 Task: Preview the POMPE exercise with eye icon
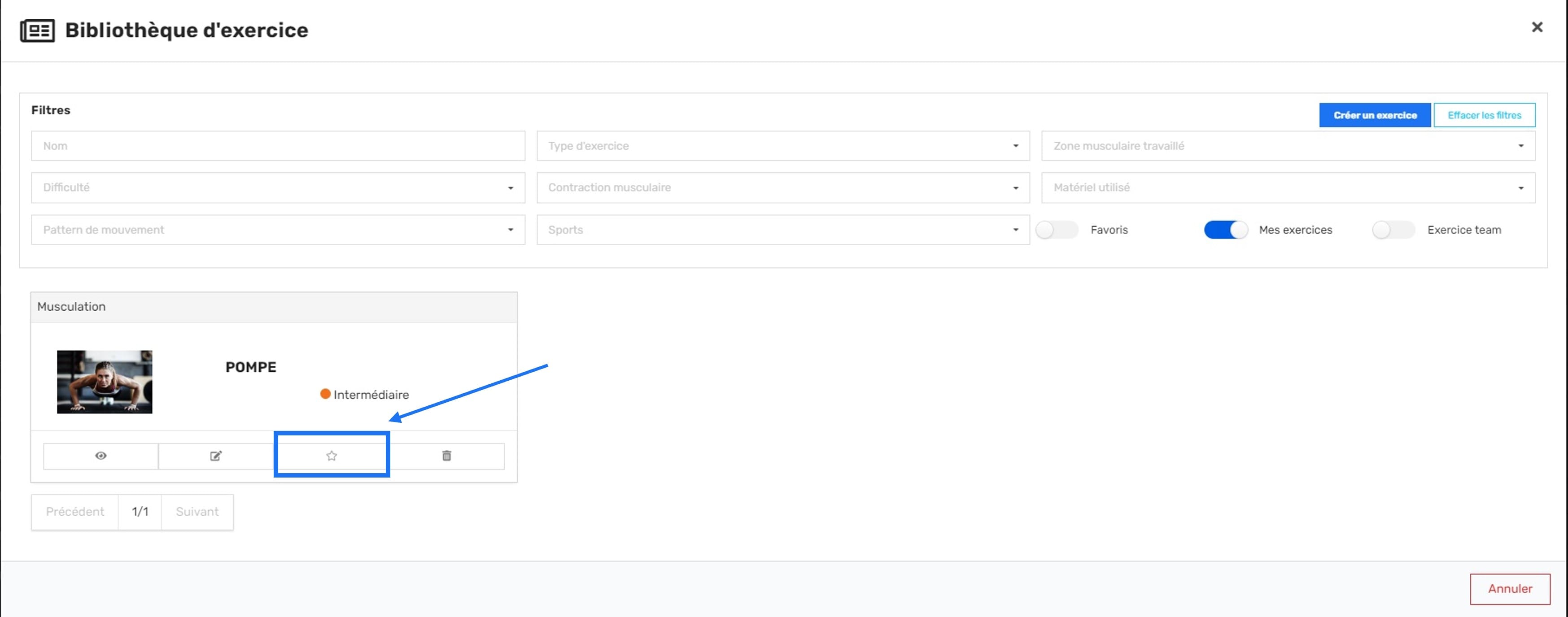(x=100, y=456)
